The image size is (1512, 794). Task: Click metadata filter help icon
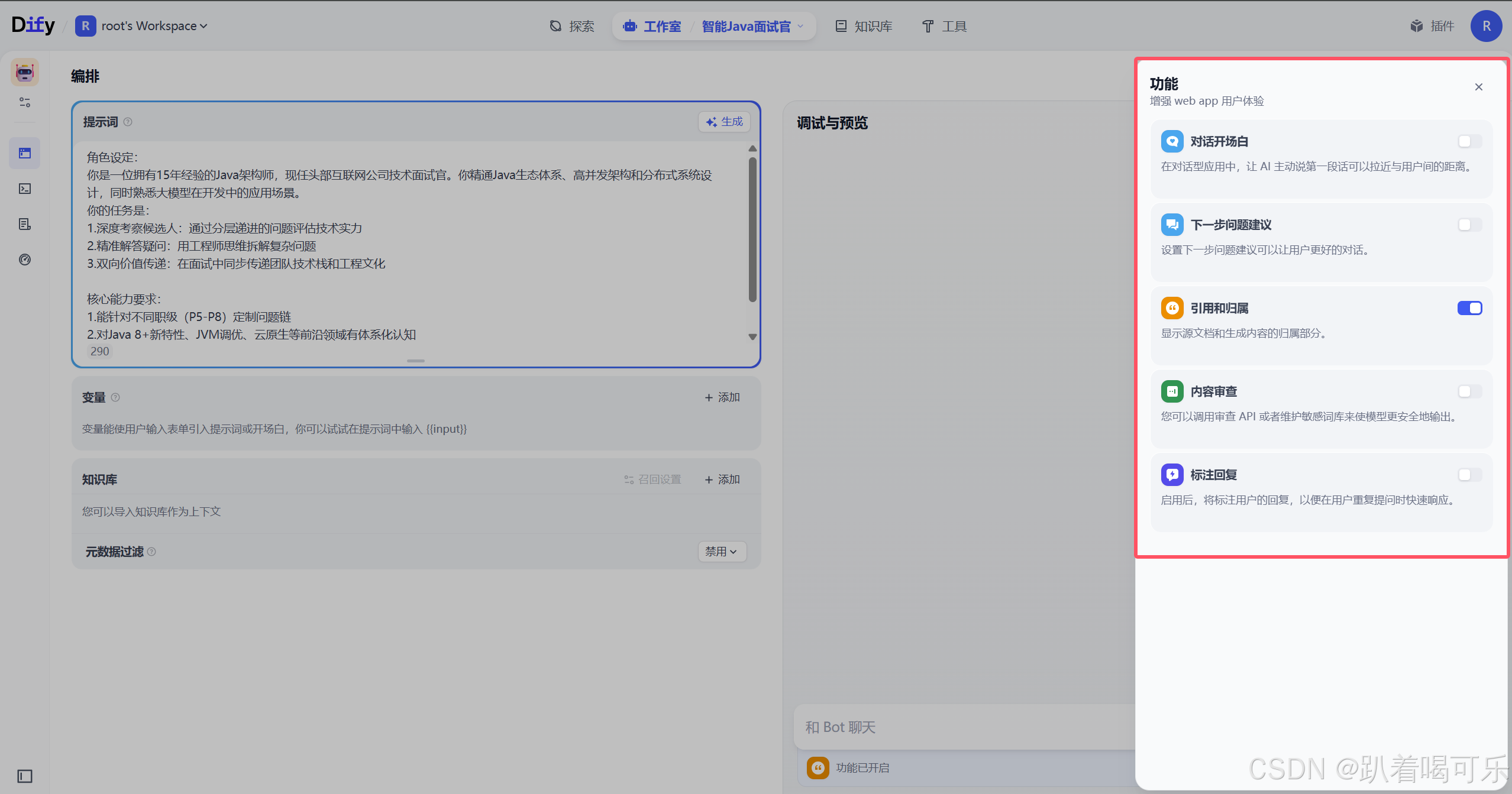click(151, 552)
